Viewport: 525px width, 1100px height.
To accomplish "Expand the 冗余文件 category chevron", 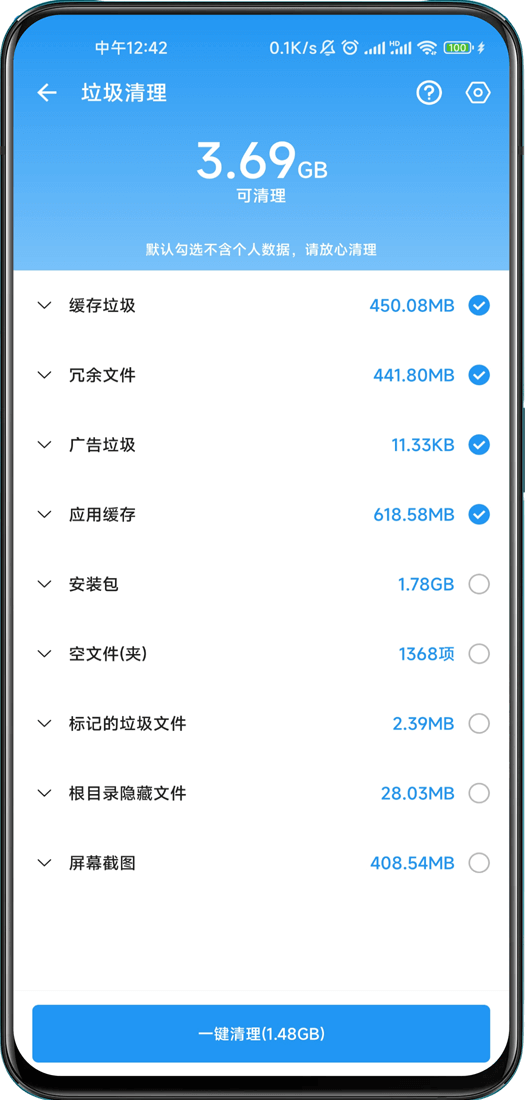I will pos(44,375).
